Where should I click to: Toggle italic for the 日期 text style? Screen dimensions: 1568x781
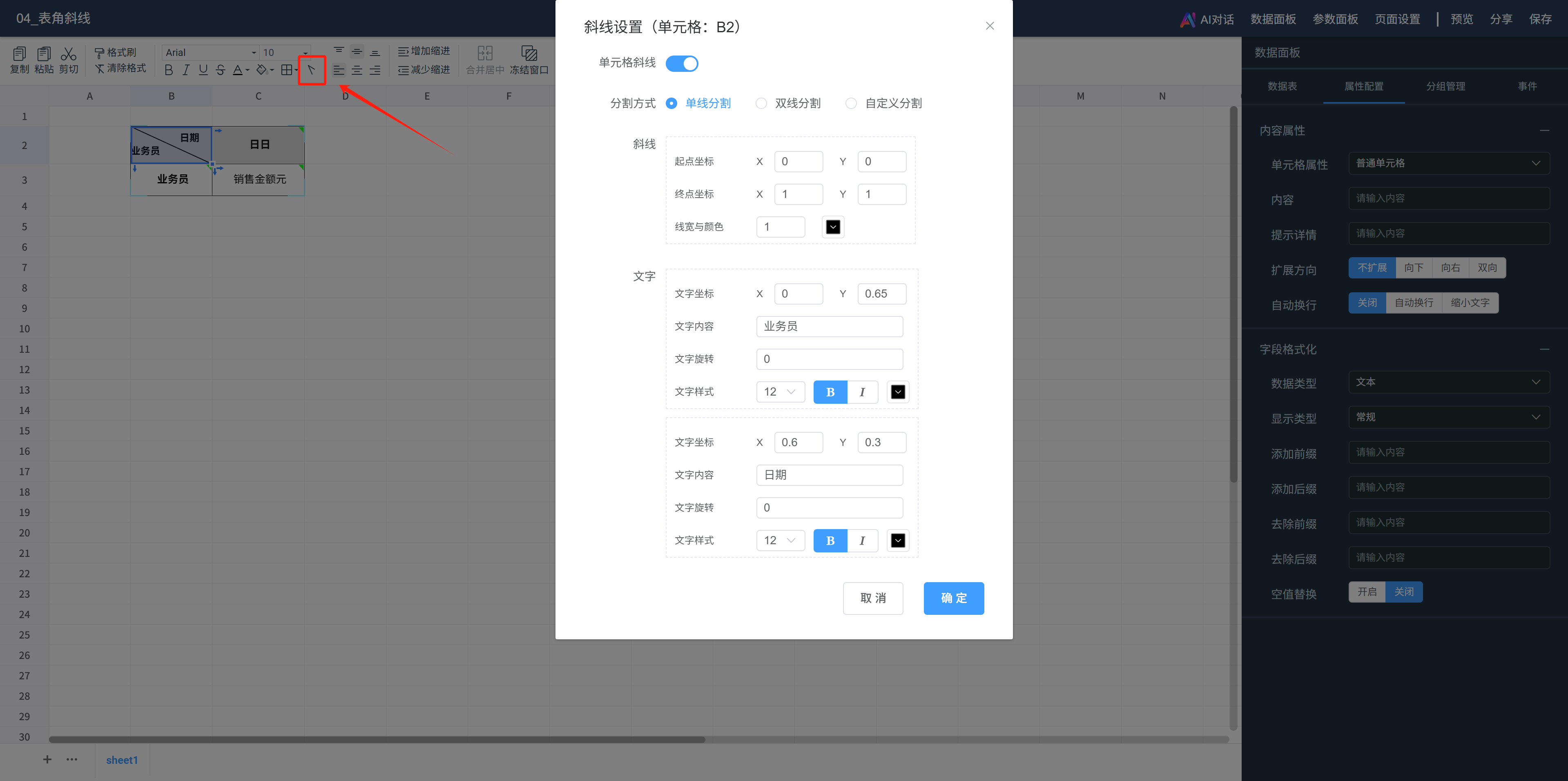point(862,541)
